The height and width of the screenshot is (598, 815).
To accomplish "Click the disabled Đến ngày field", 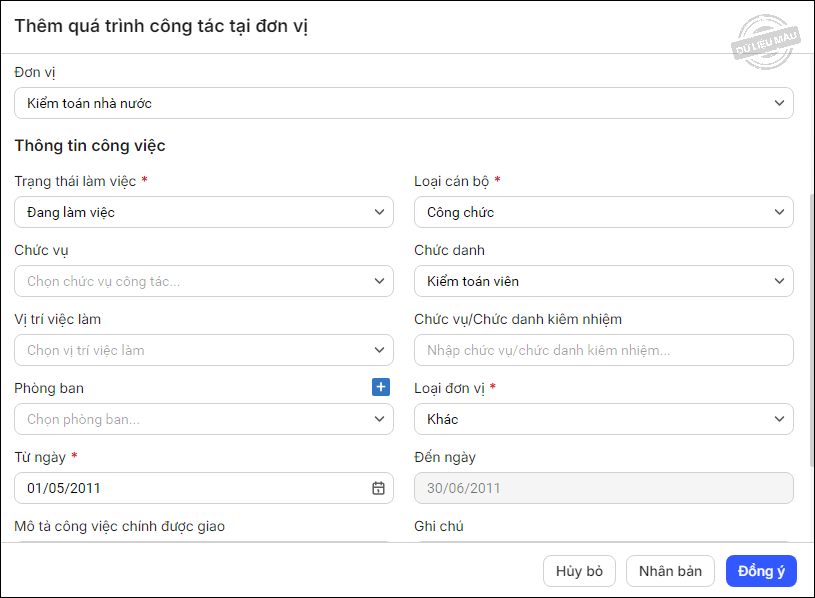I will coord(603,488).
